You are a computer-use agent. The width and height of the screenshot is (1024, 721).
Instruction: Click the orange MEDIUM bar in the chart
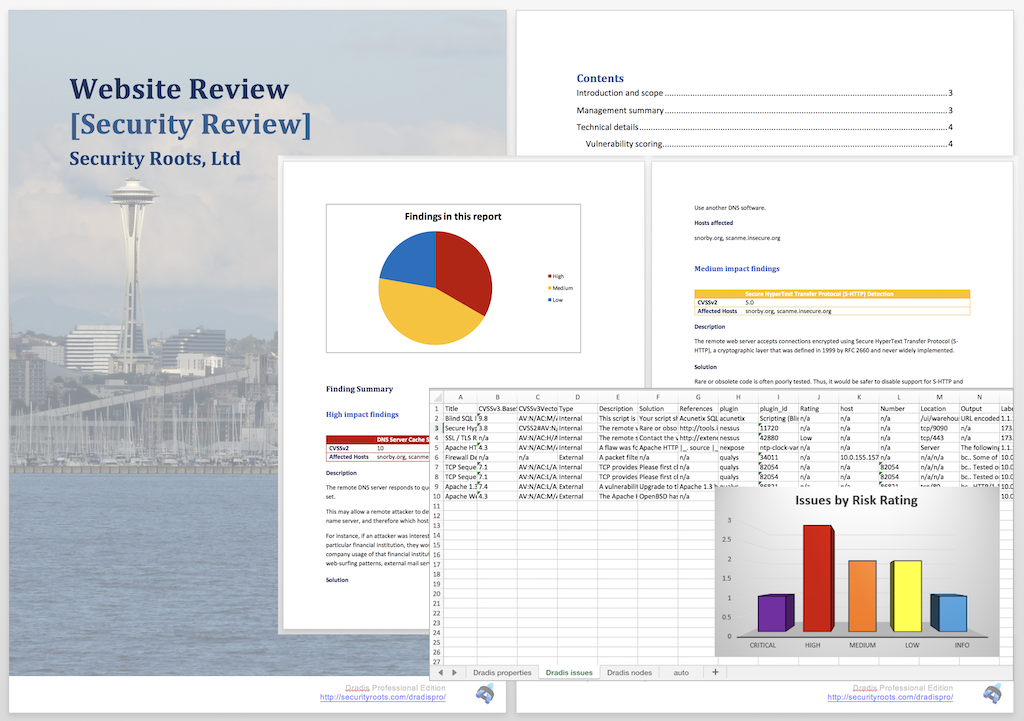862,596
